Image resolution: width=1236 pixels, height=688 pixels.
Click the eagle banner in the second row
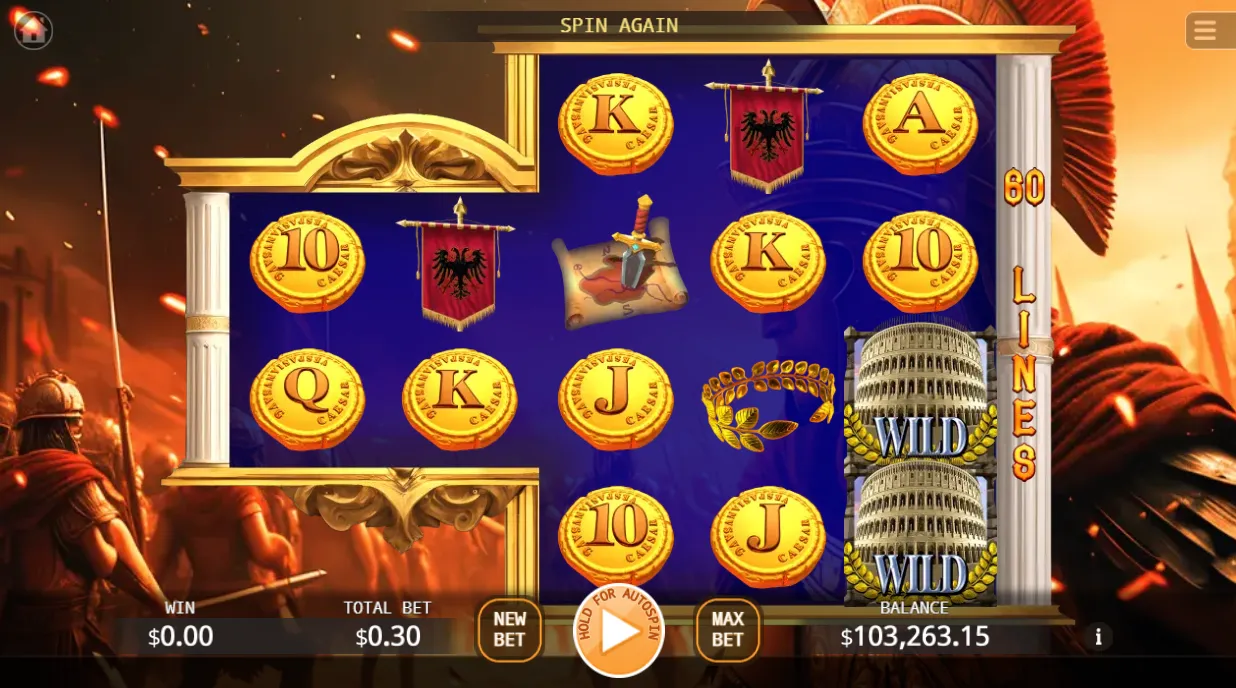pyautogui.click(x=457, y=262)
